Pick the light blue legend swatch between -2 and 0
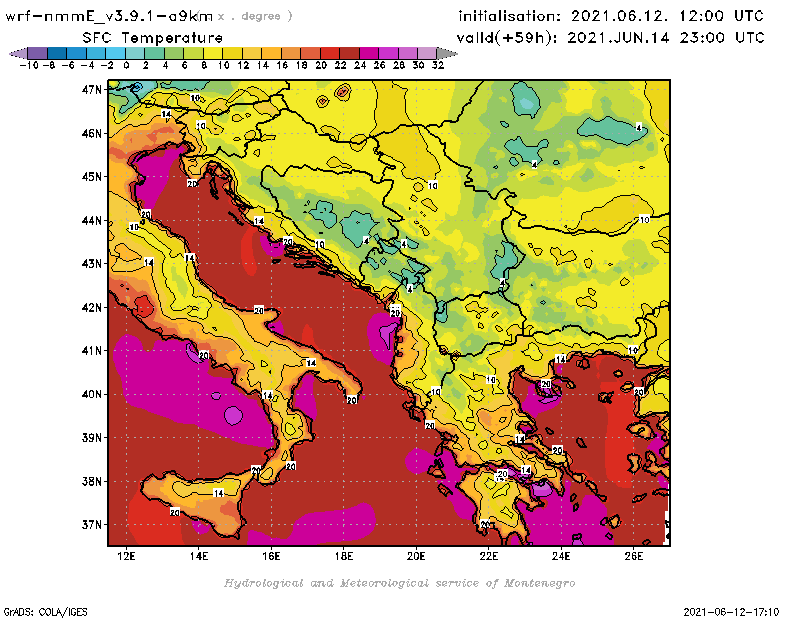Viewport: 800px width, 618px height. coord(116,53)
